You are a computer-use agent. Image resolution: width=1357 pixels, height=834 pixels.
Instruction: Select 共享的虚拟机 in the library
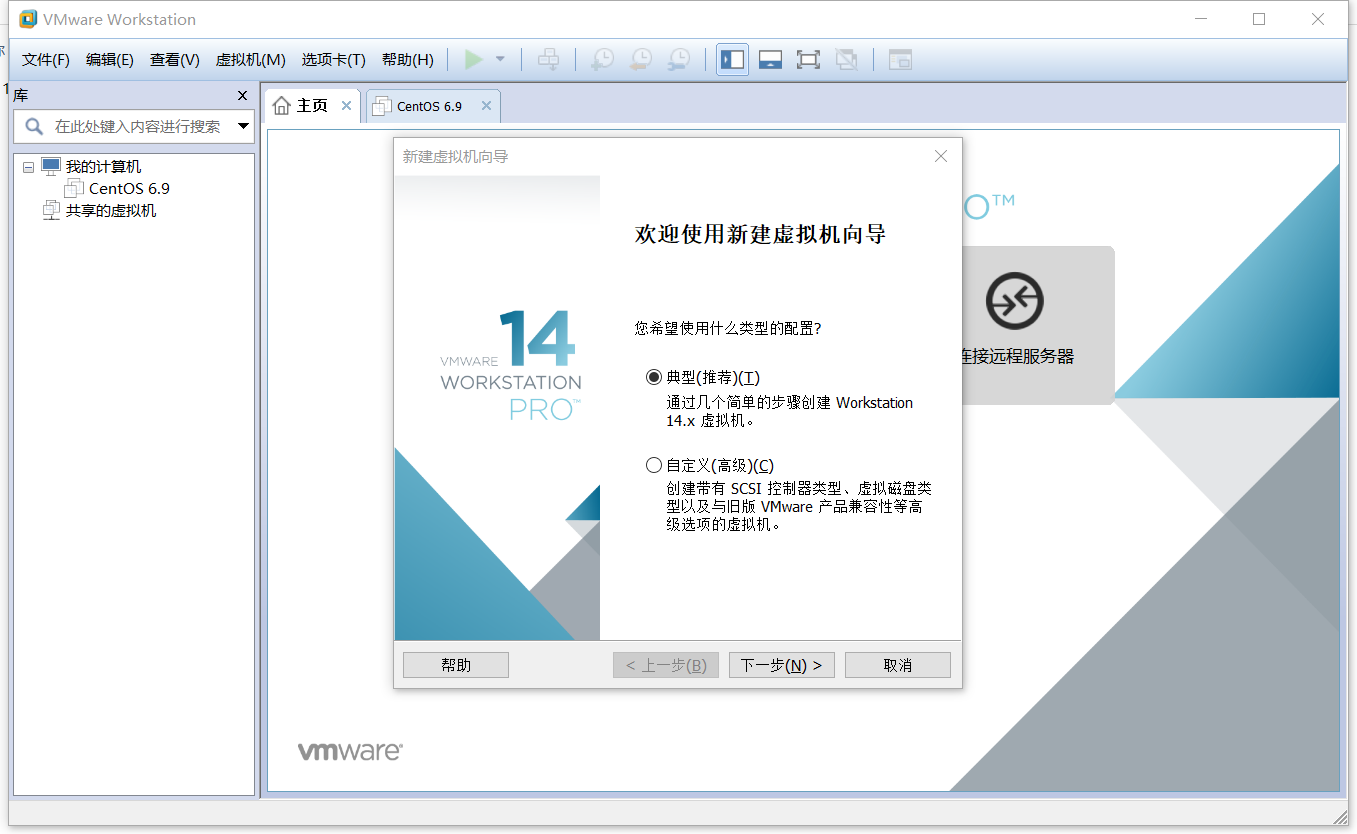click(x=111, y=211)
